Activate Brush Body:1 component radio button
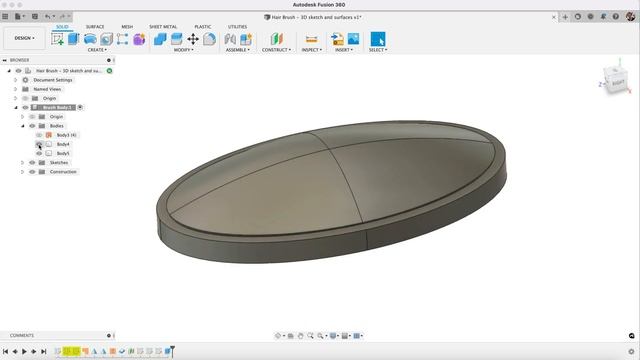This screenshot has width=640, height=360. pos(80,107)
